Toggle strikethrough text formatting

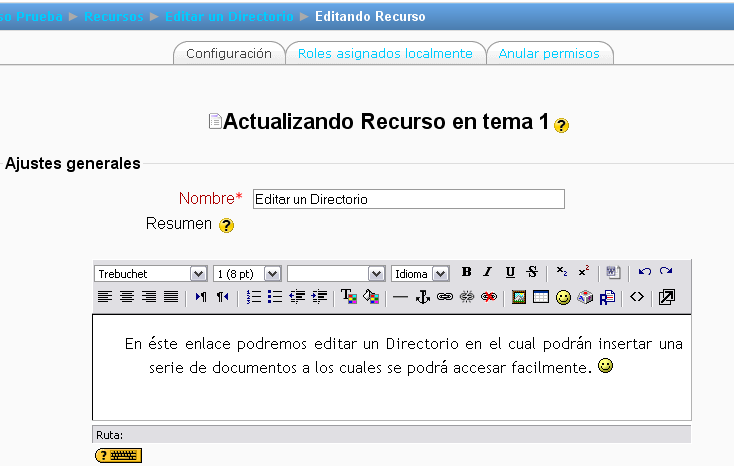[x=532, y=273]
